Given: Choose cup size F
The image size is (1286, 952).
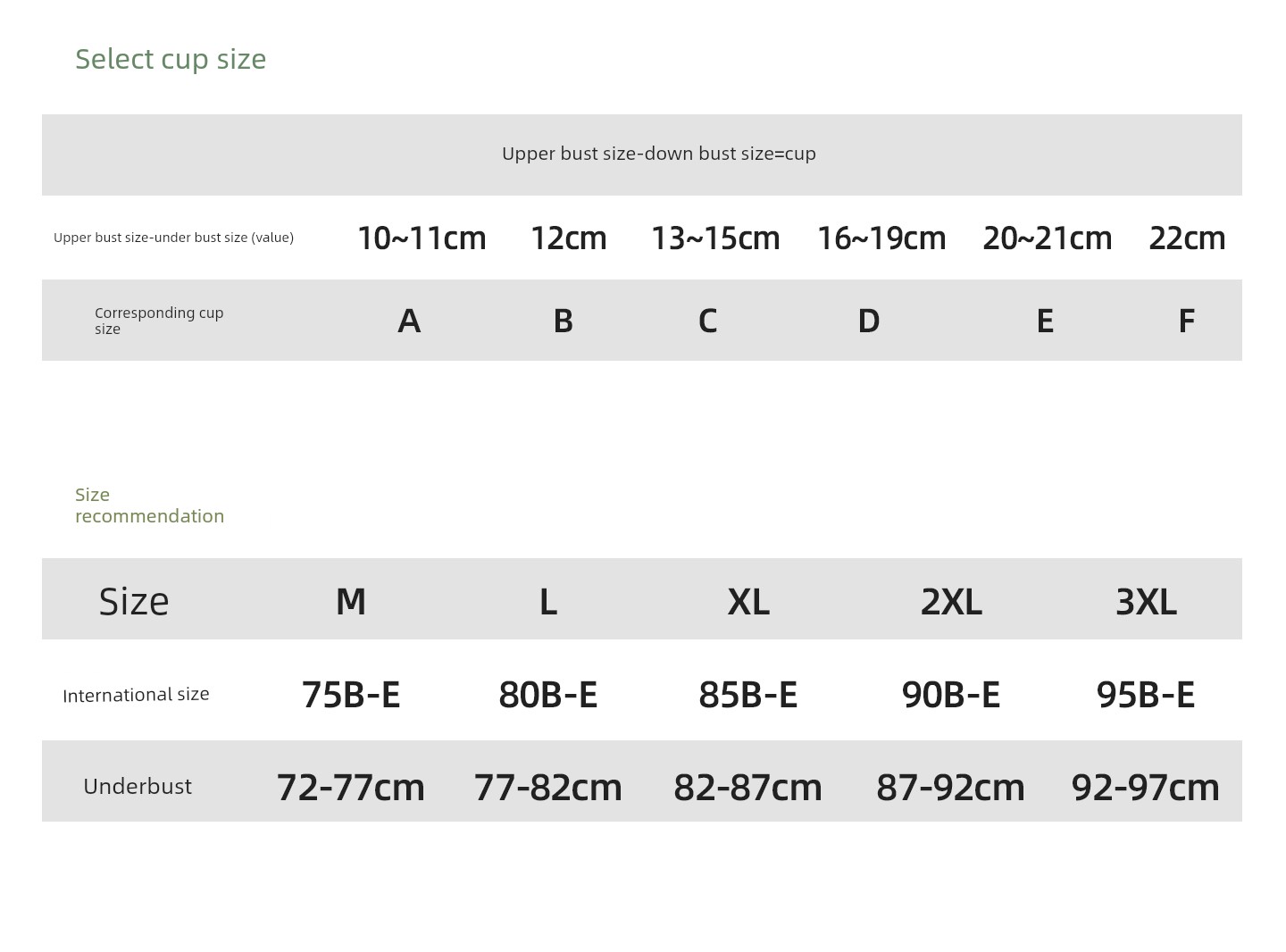Looking at the screenshot, I should coord(1187,321).
